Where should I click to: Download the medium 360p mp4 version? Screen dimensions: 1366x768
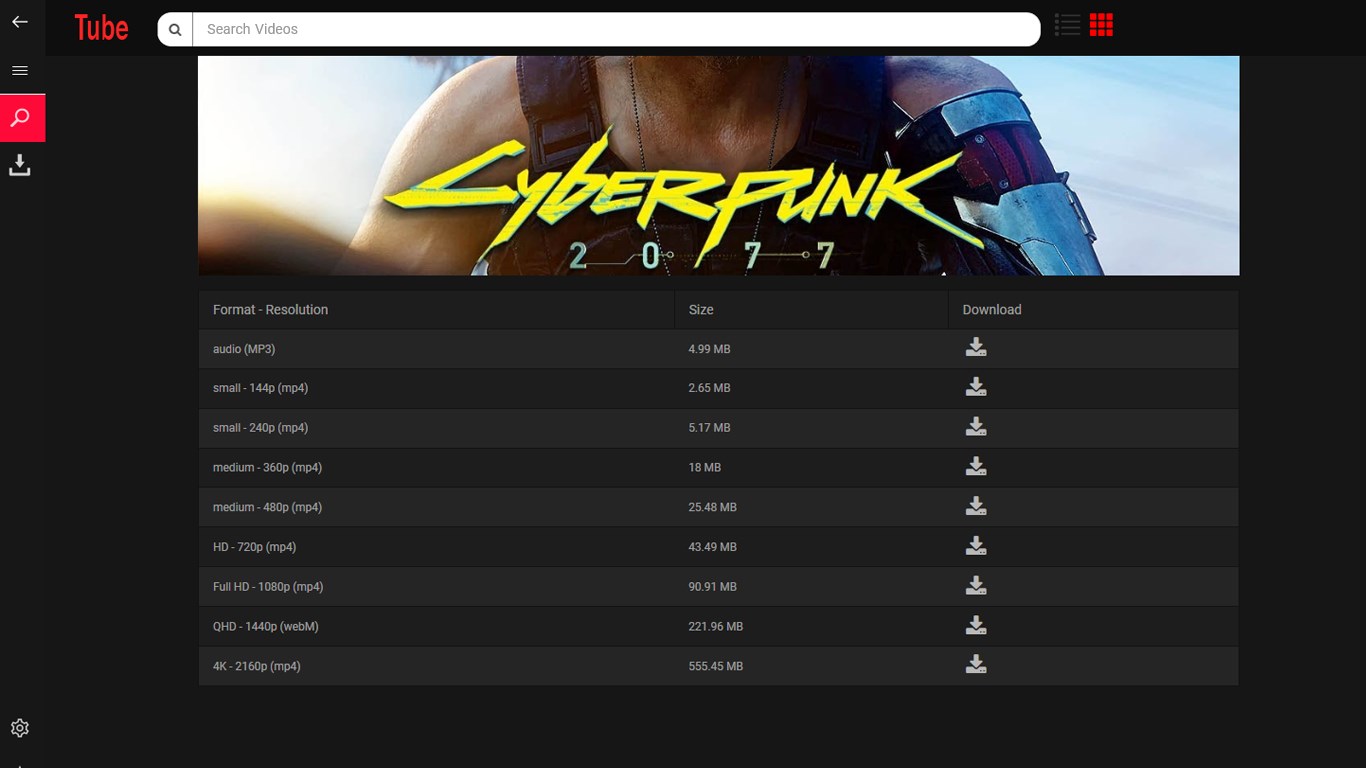(x=976, y=466)
